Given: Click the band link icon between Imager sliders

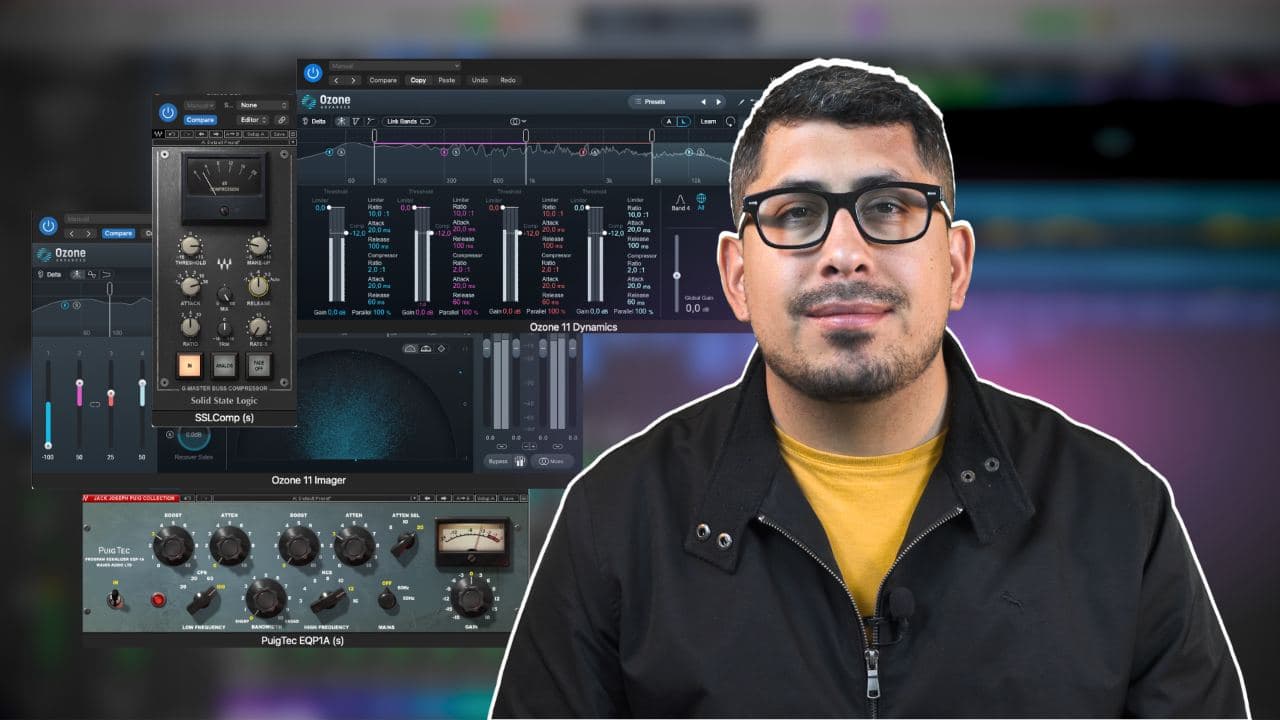Looking at the screenshot, I should pyautogui.click(x=95, y=404).
